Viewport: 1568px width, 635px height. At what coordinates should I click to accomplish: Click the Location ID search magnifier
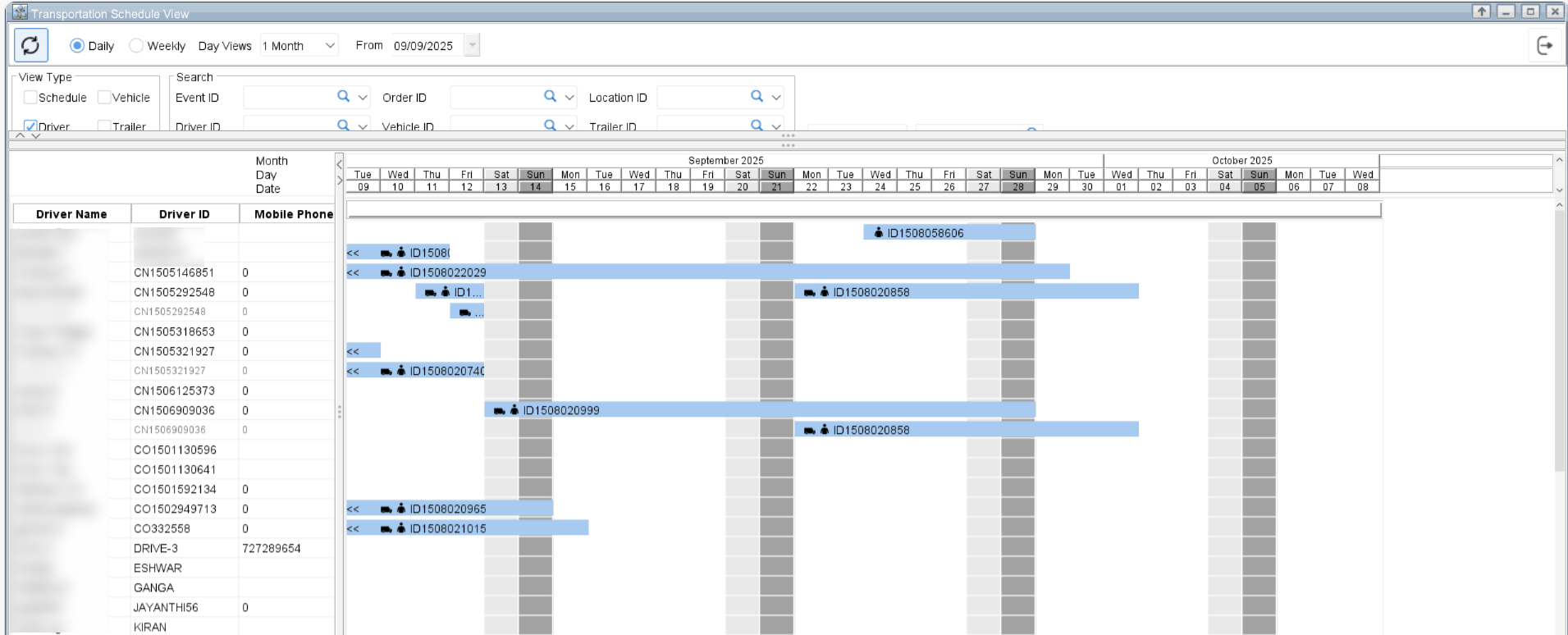point(757,97)
